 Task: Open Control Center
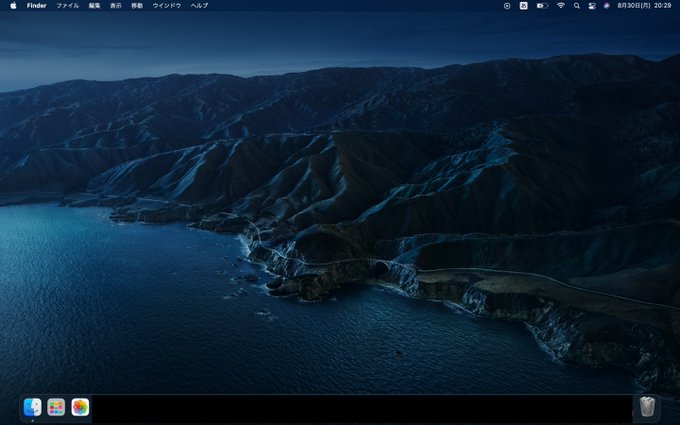[592, 6]
